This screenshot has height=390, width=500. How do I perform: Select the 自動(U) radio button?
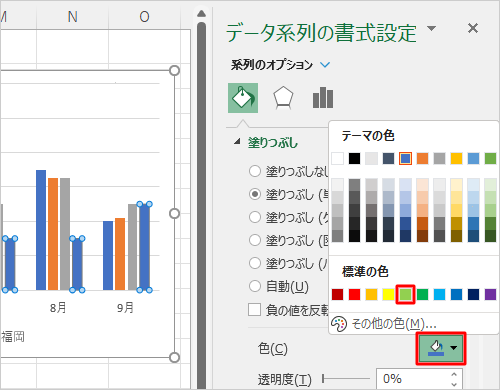pos(255,286)
